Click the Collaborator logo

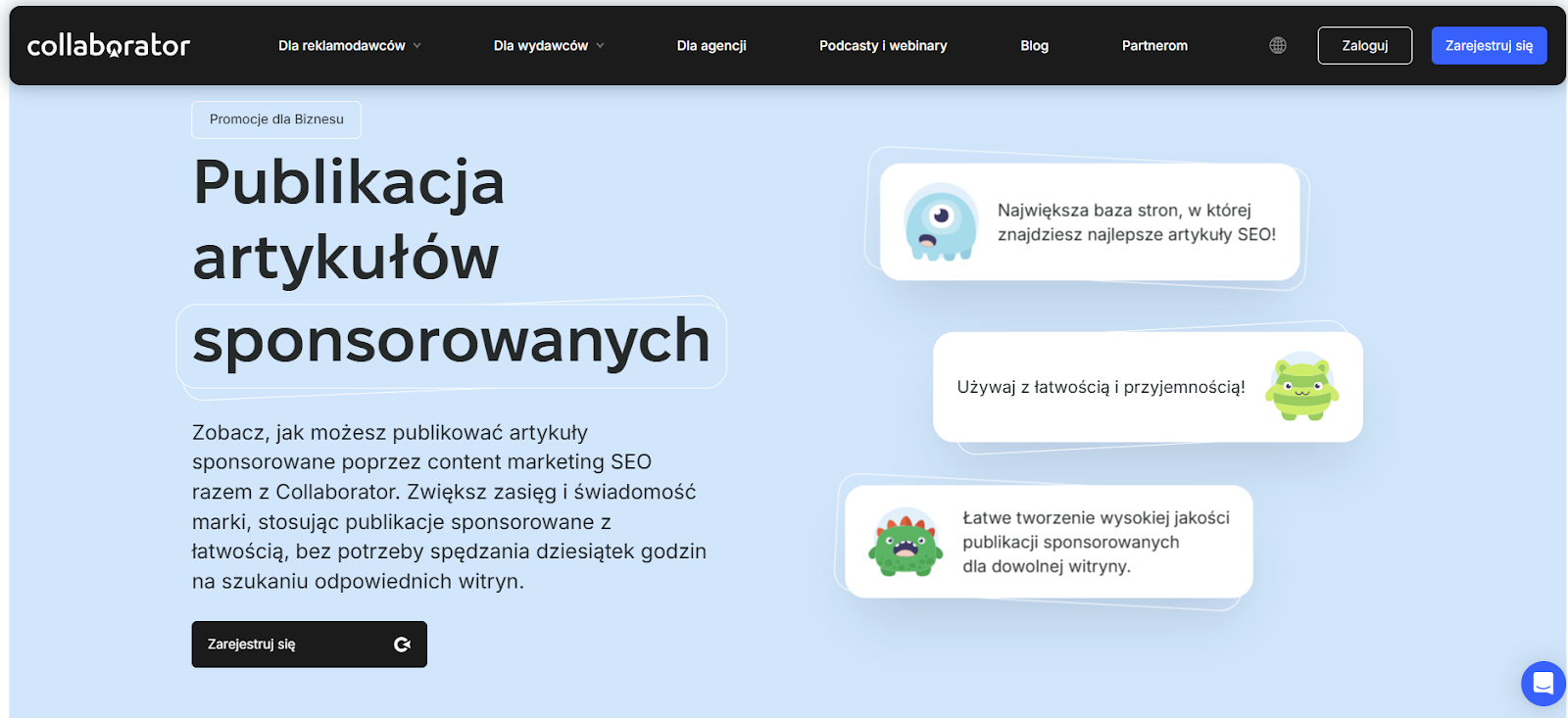tap(109, 45)
